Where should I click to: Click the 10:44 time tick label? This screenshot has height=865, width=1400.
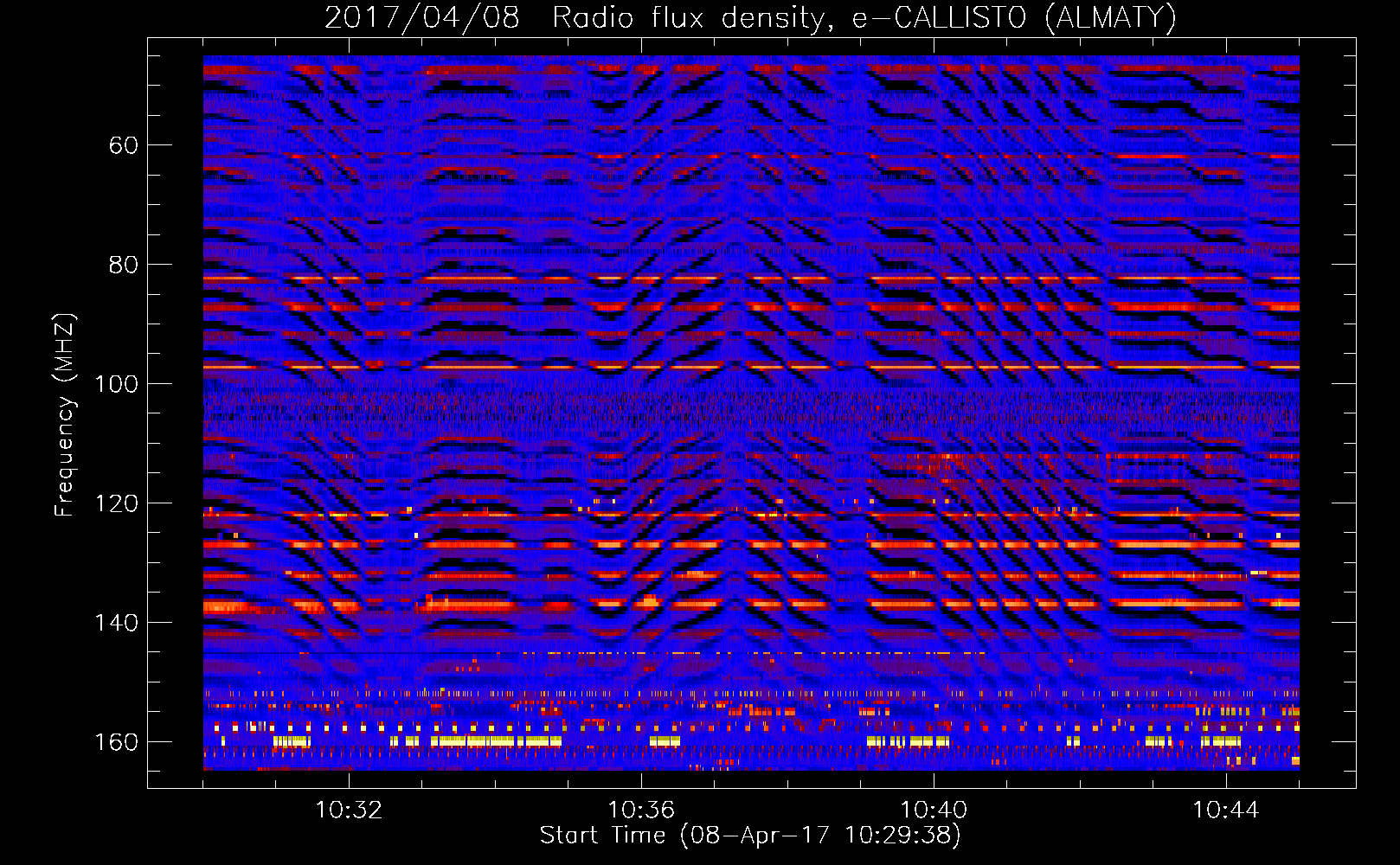1226,810
